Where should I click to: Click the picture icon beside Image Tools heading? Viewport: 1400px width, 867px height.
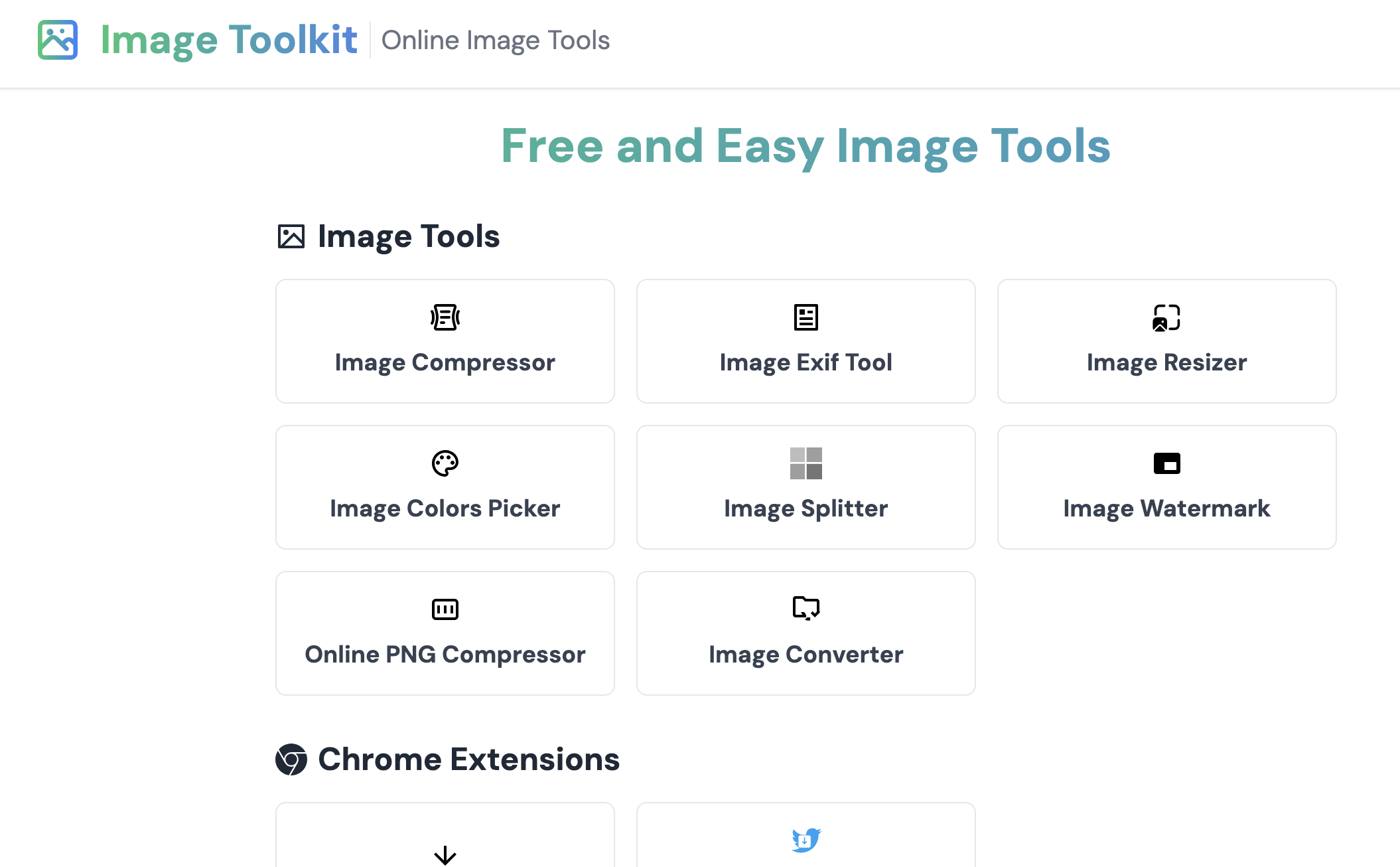click(291, 236)
